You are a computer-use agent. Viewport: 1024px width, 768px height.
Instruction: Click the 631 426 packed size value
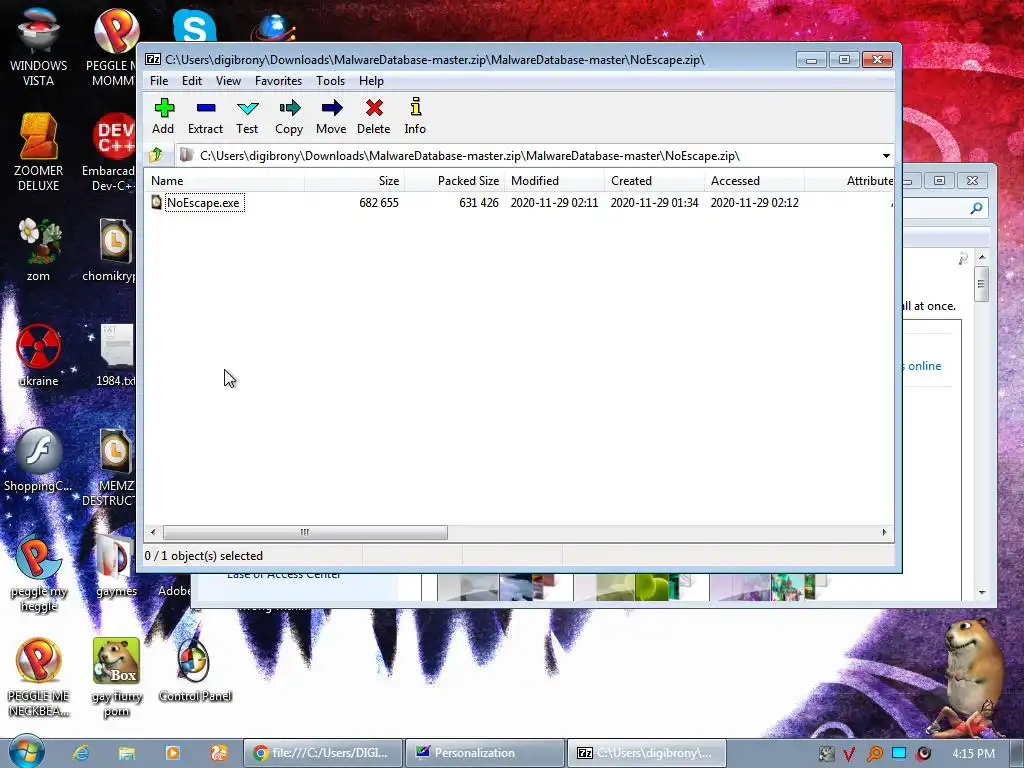(479, 202)
